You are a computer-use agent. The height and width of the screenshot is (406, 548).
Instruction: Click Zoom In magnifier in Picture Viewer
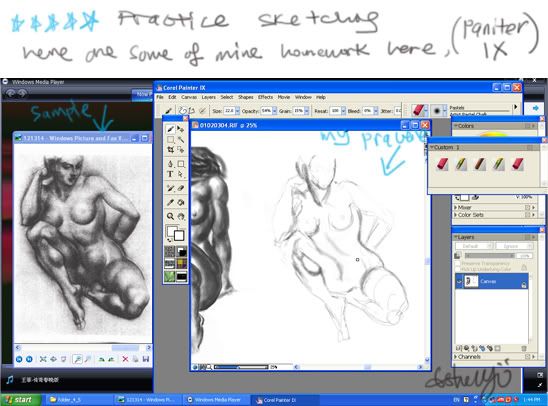point(77,359)
